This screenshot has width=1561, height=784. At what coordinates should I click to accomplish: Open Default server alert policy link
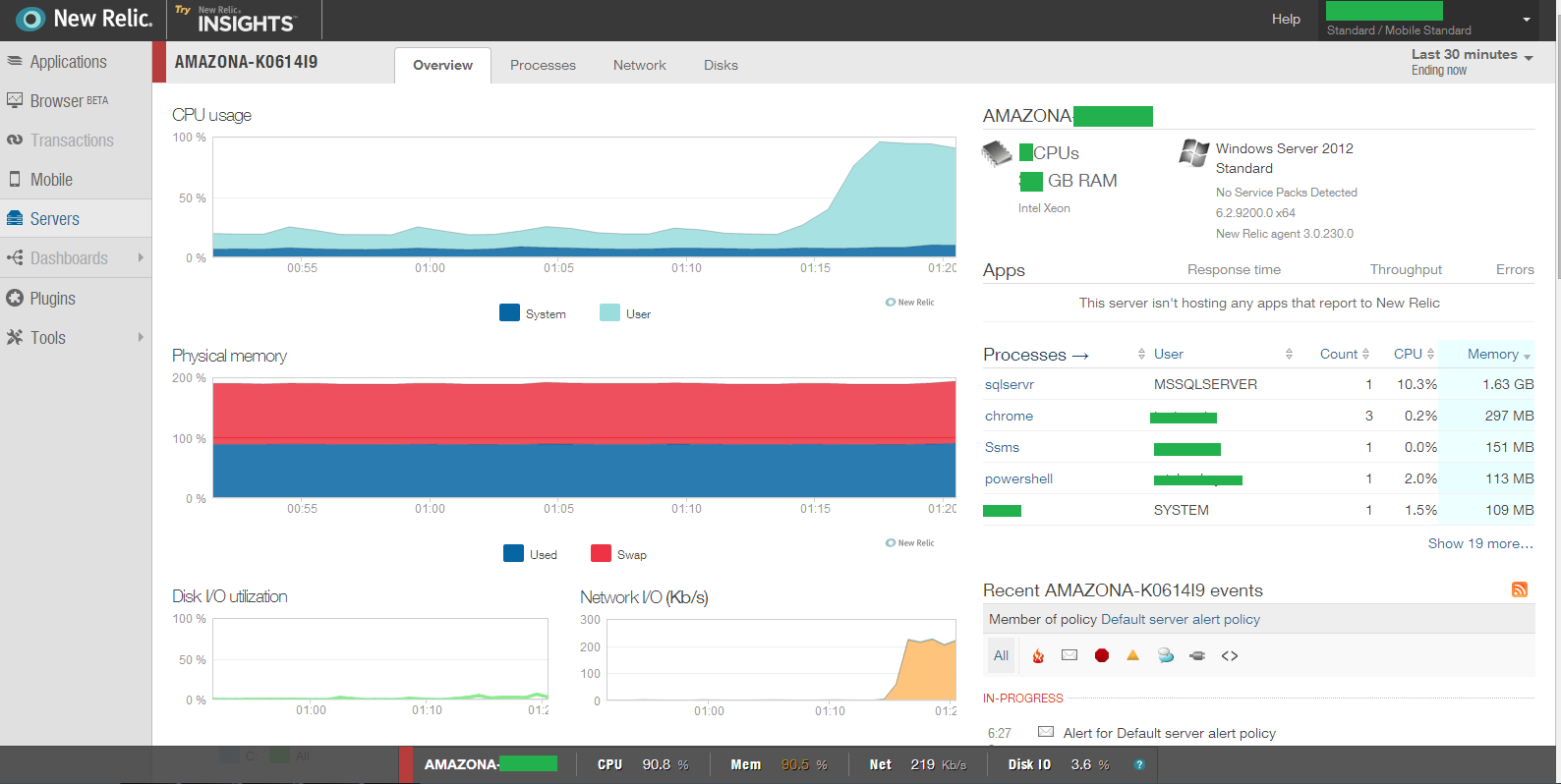[1181, 619]
